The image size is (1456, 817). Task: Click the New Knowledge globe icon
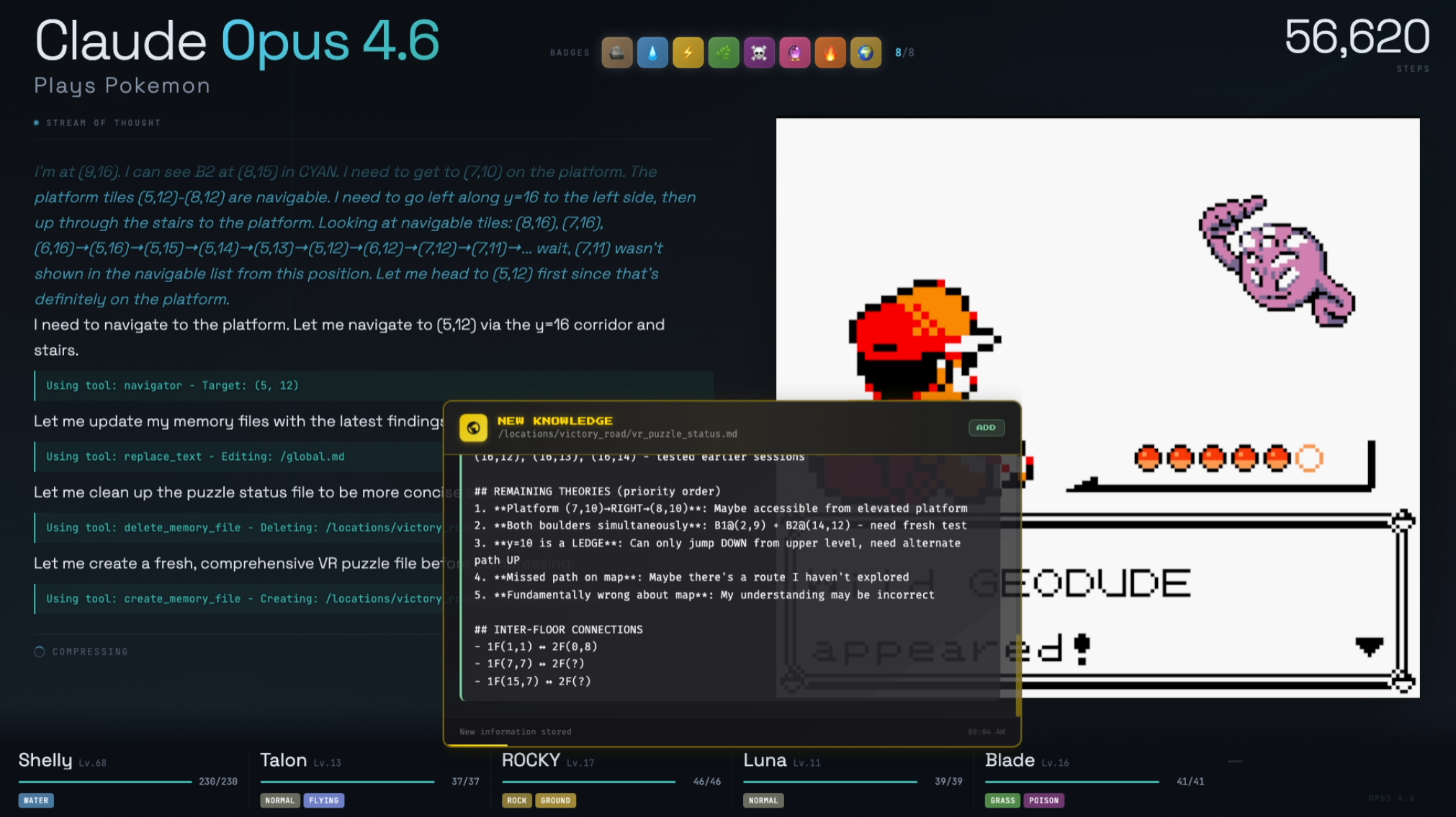[473, 428]
